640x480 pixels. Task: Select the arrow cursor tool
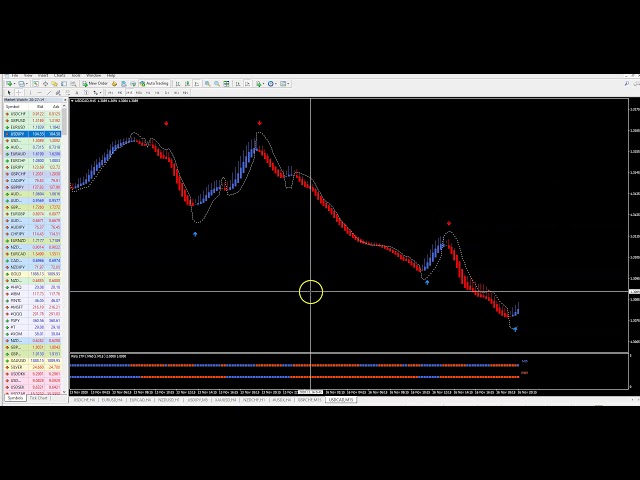pyautogui.click(x=8, y=92)
